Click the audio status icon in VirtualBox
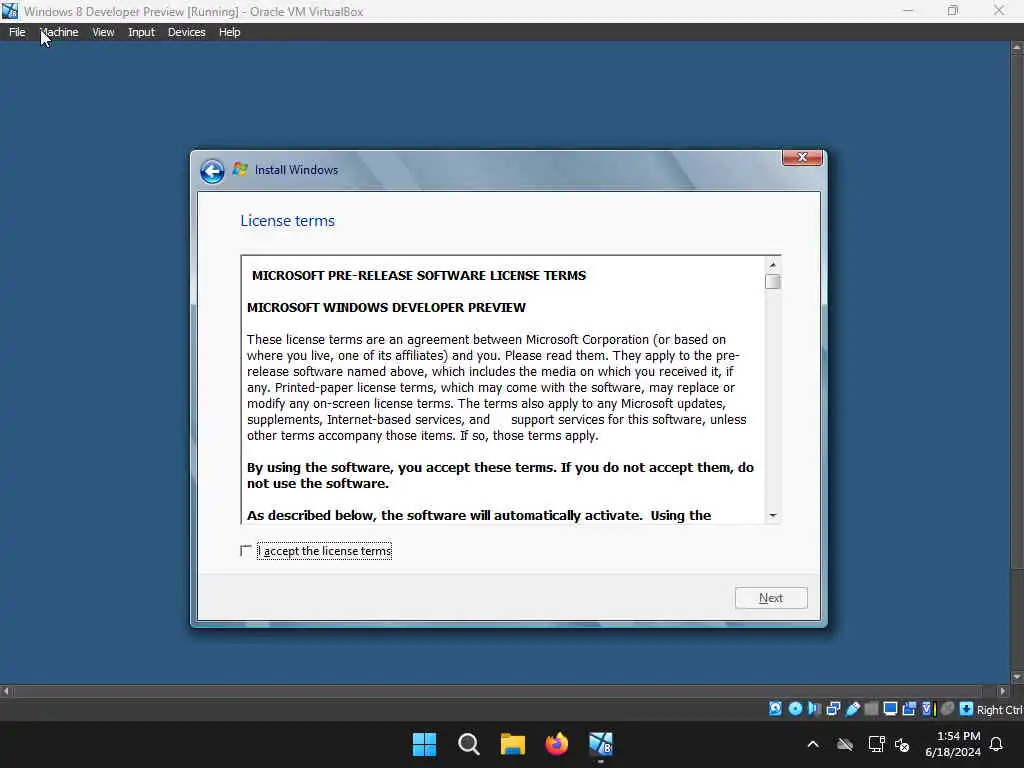 pos(814,709)
